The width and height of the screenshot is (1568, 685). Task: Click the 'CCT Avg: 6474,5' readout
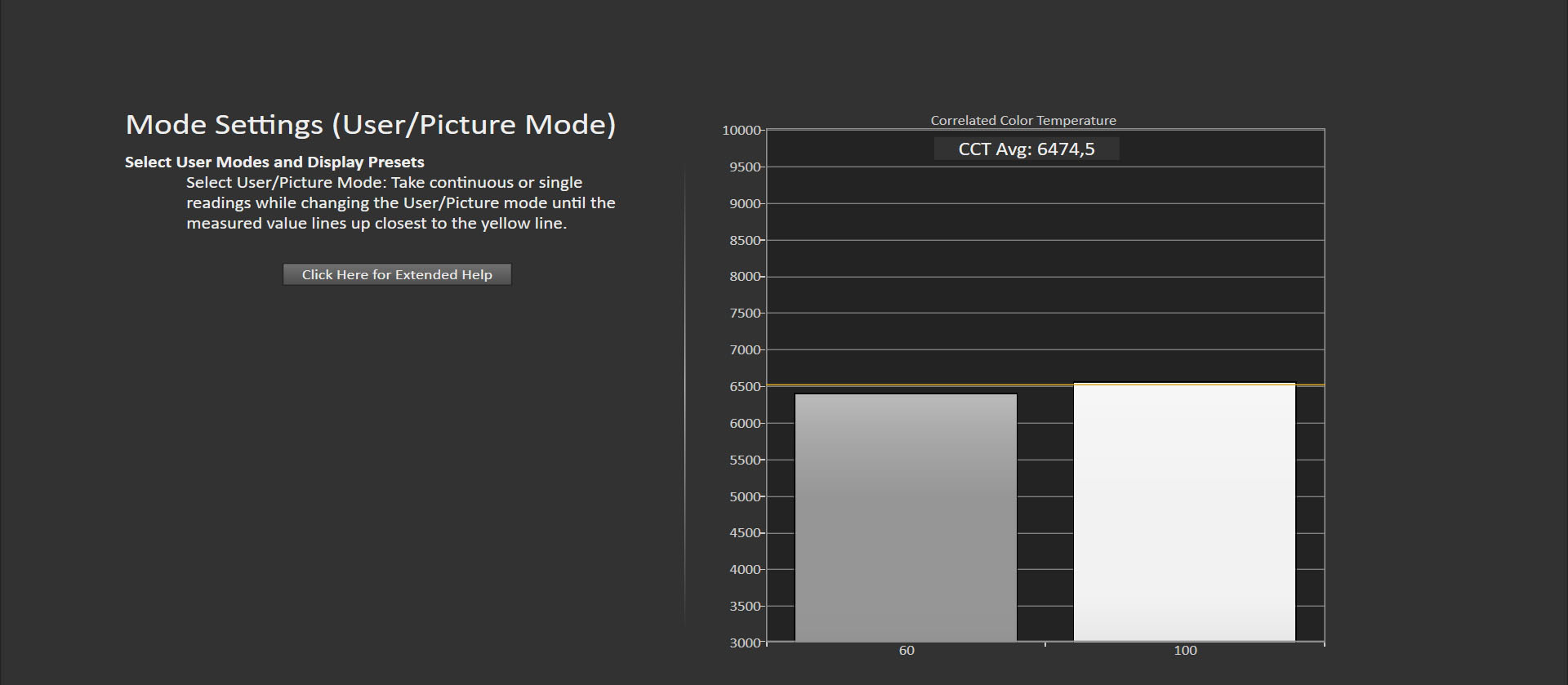(1027, 149)
